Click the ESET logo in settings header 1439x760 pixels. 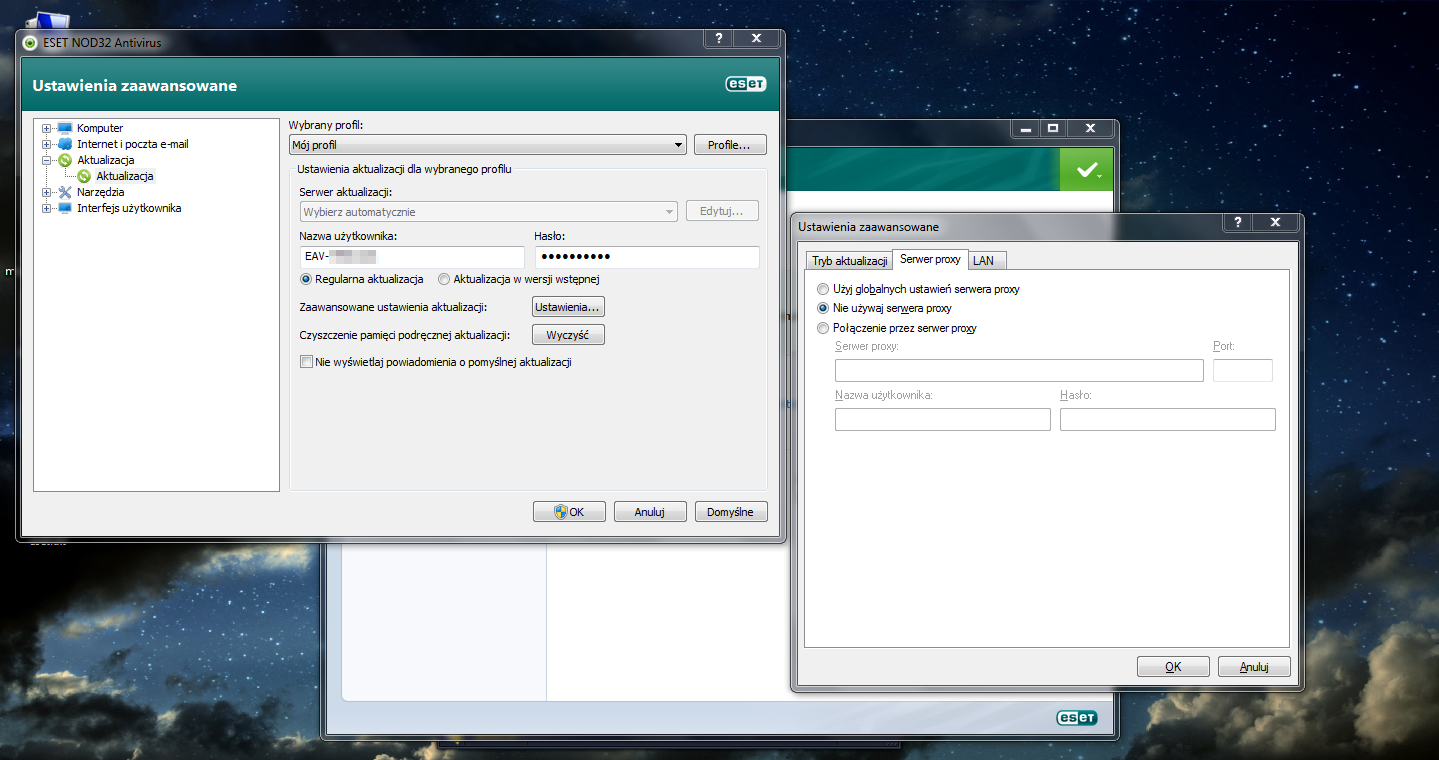[745, 85]
